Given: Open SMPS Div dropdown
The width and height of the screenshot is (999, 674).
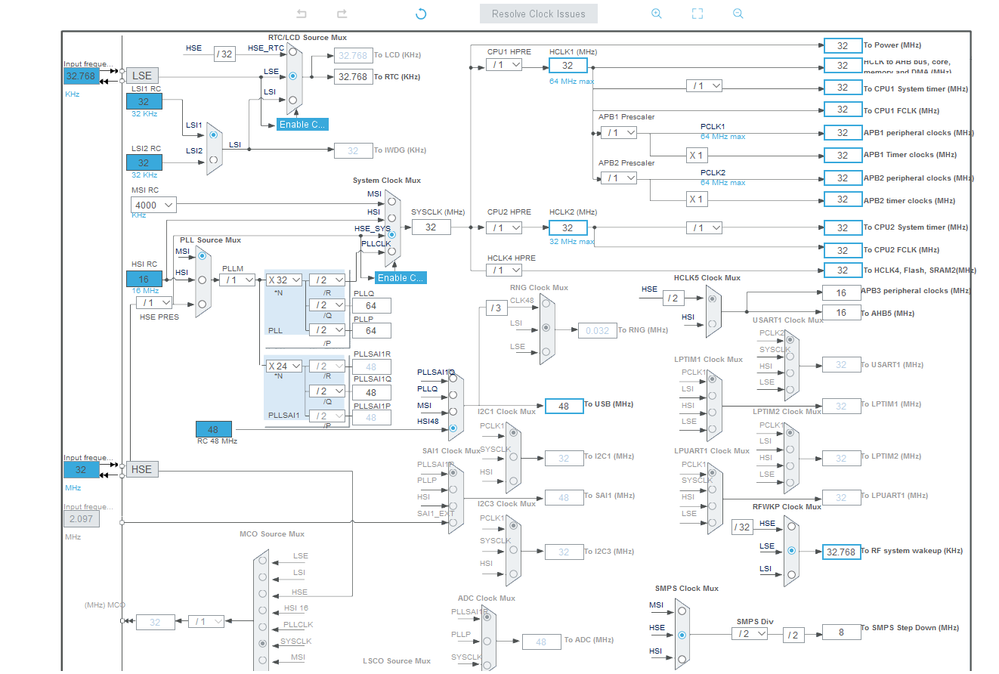Looking at the screenshot, I should click(749, 634).
